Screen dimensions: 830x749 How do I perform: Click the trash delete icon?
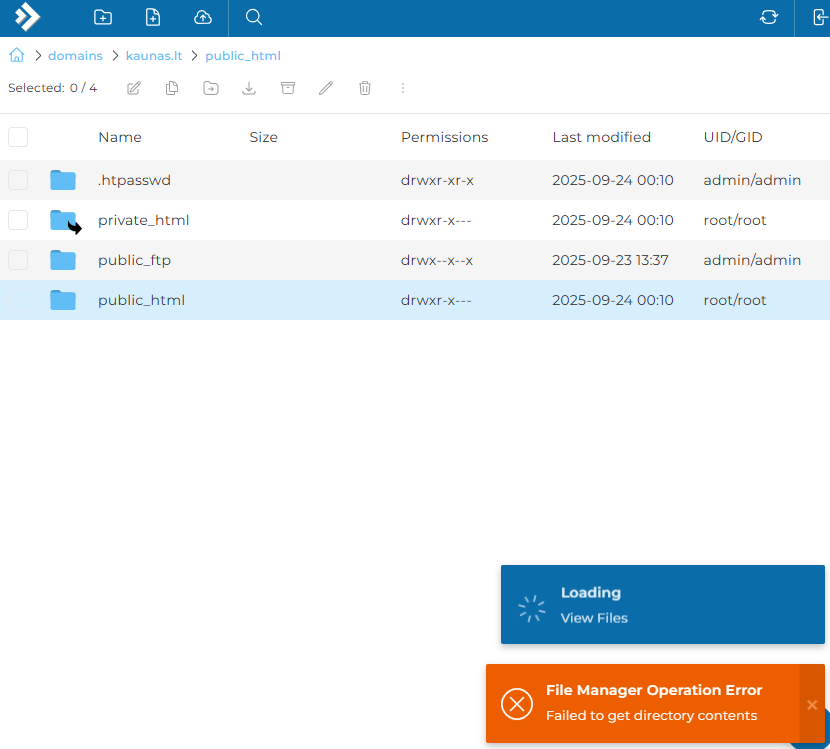point(365,88)
